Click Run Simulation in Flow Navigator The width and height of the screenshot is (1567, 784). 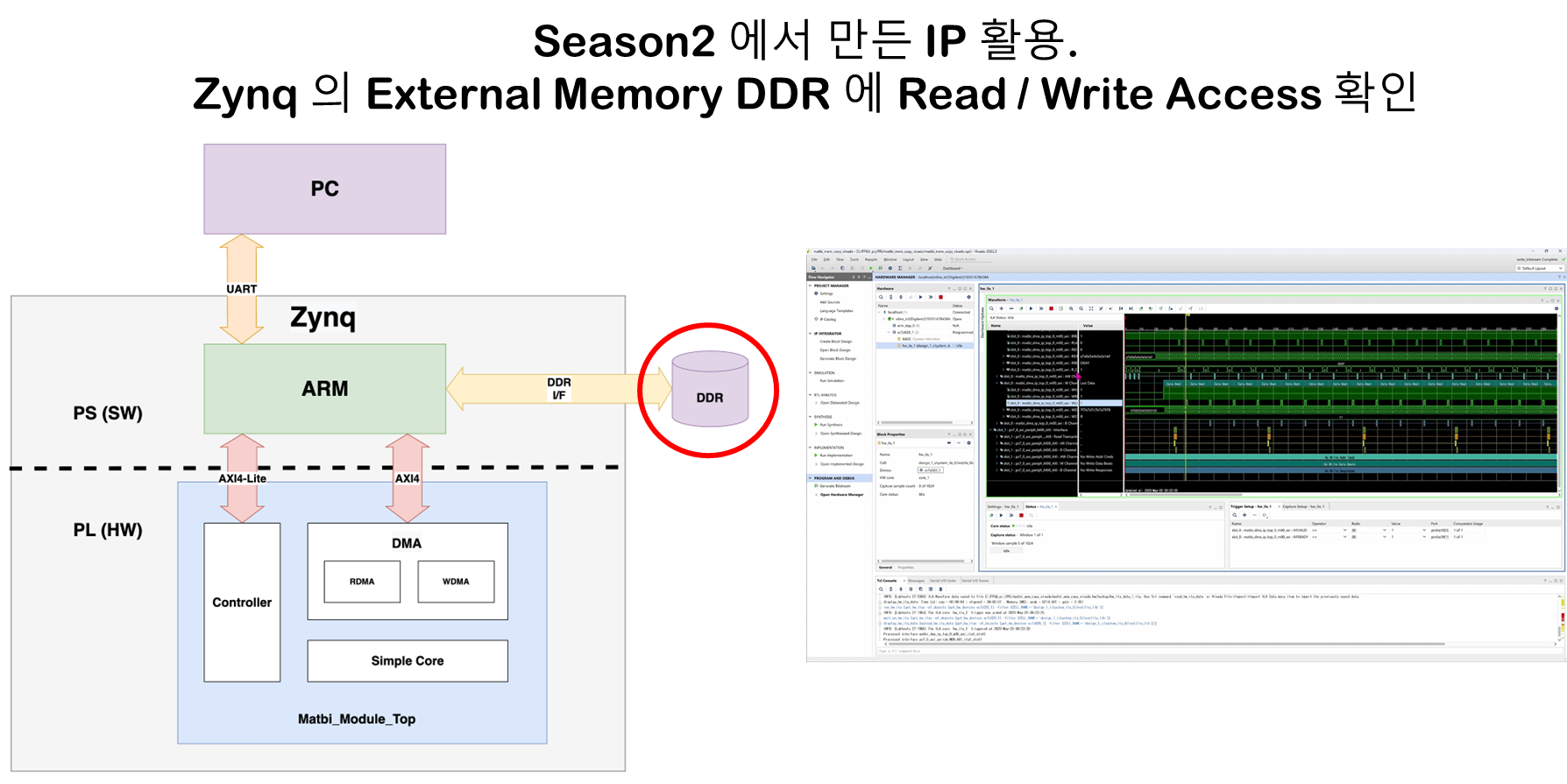coord(833,381)
